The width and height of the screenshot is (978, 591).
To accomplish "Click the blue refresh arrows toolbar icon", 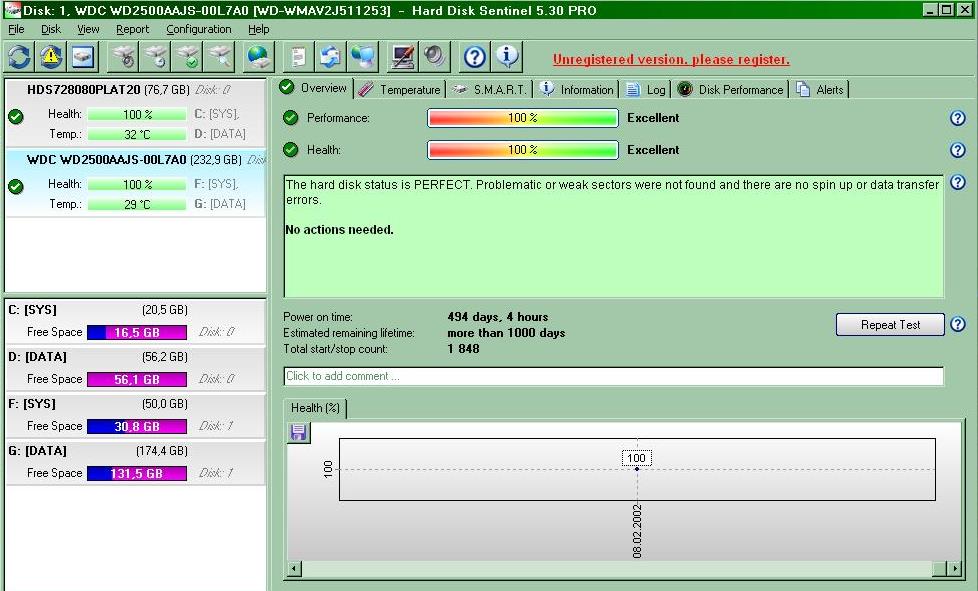I will tap(19, 57).
